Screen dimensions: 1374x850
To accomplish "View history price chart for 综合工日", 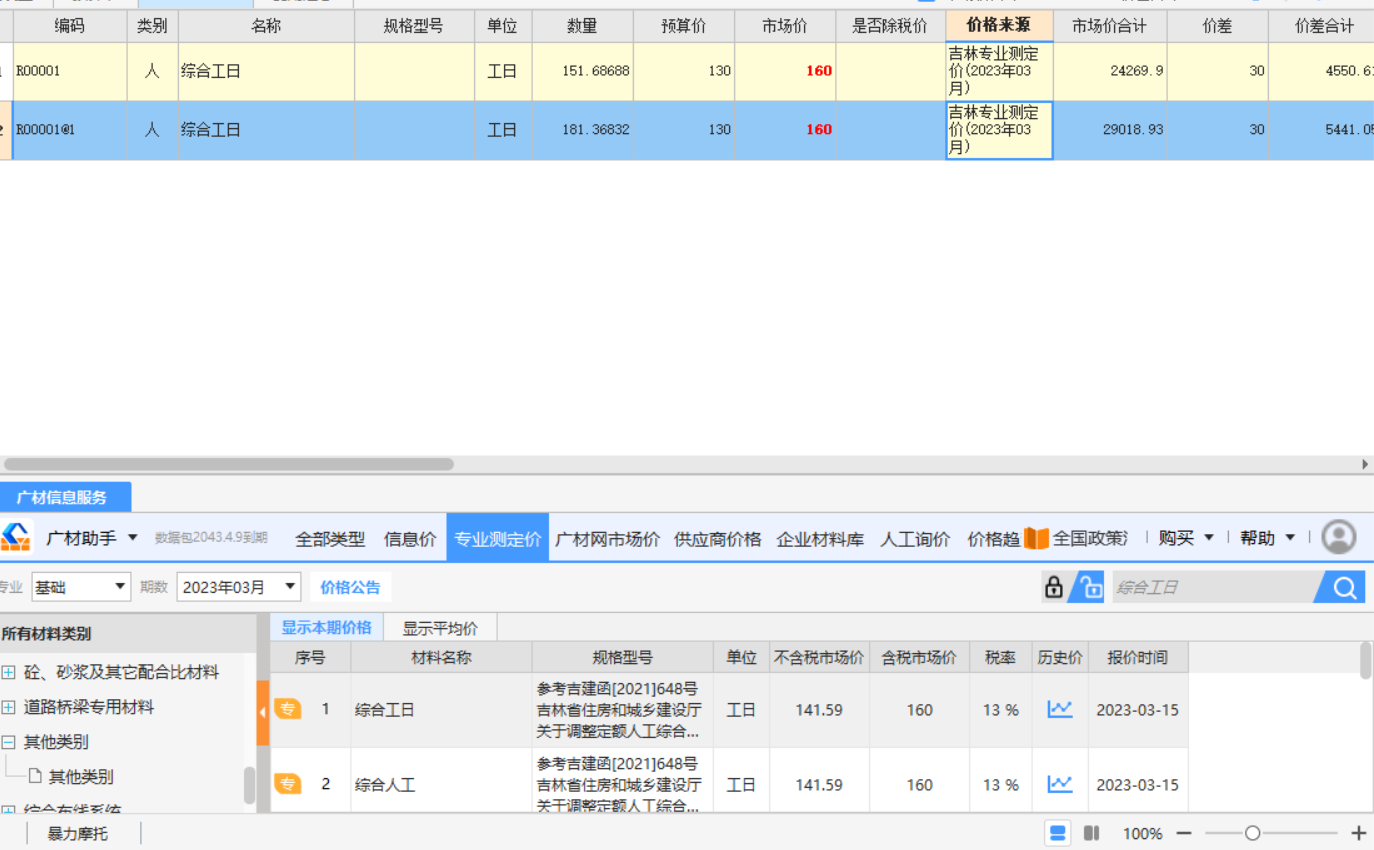I will click(1059, 710).
